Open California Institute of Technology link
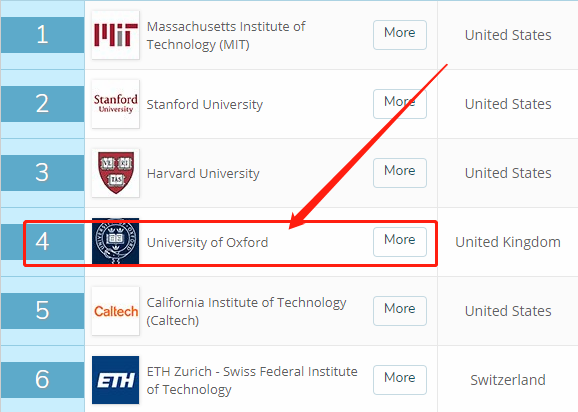The image size is (578, 412). pyautogui.click(x=246, y=311)
